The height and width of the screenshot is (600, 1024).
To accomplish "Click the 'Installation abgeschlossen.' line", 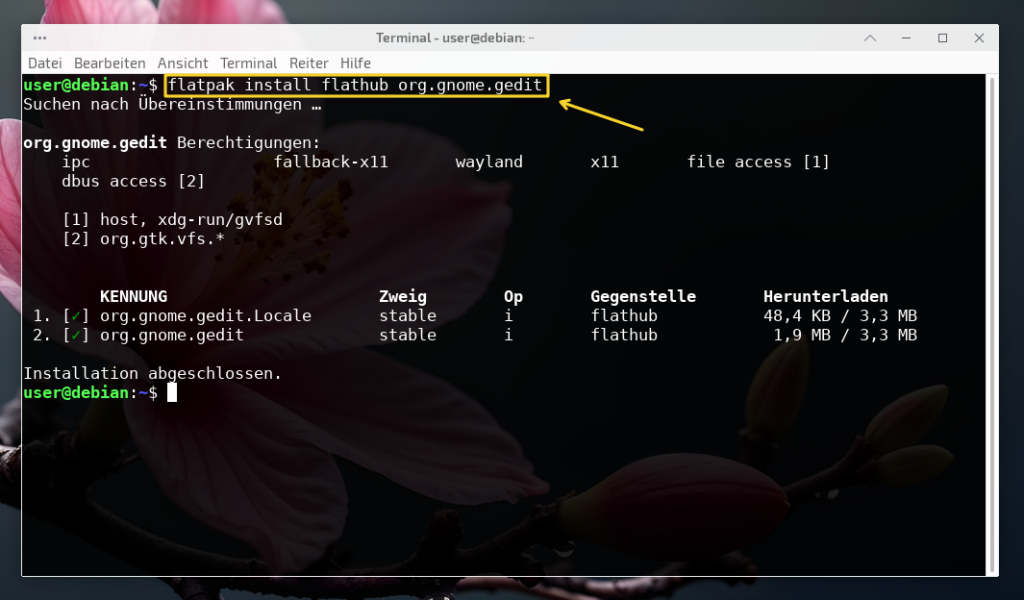I will [x=152, y=374].
